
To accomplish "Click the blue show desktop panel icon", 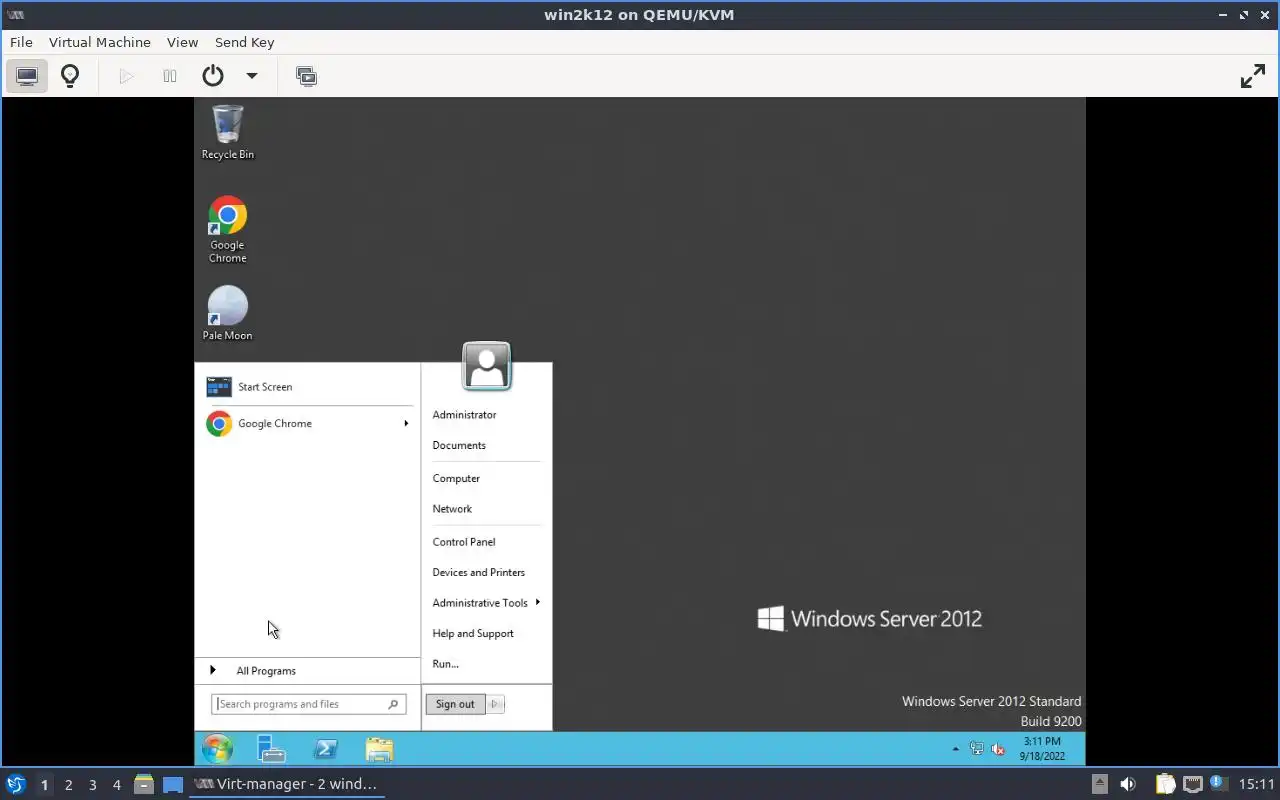I will click(x=173, y=784).
